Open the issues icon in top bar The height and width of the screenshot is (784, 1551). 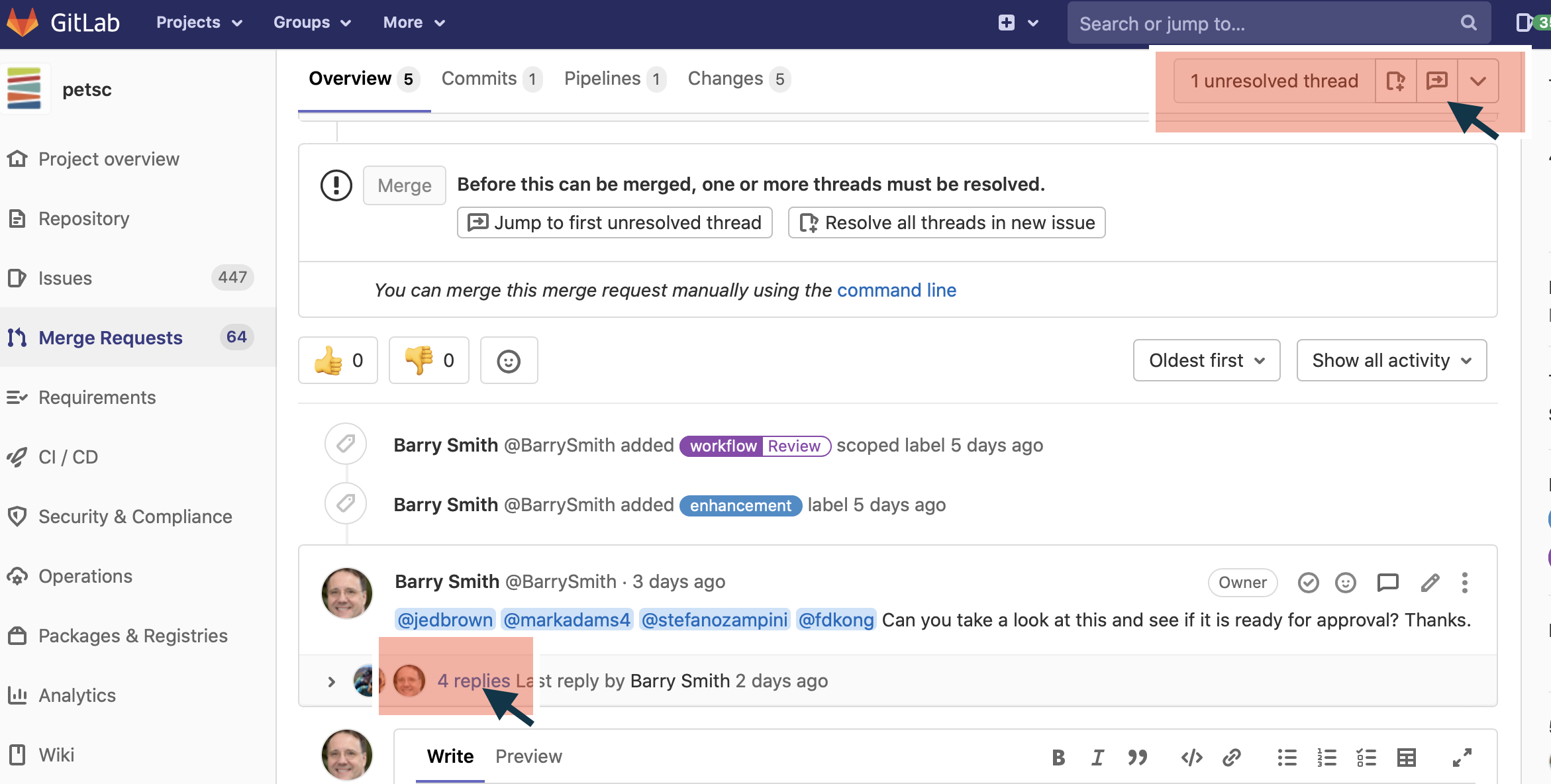(1524, 23)
